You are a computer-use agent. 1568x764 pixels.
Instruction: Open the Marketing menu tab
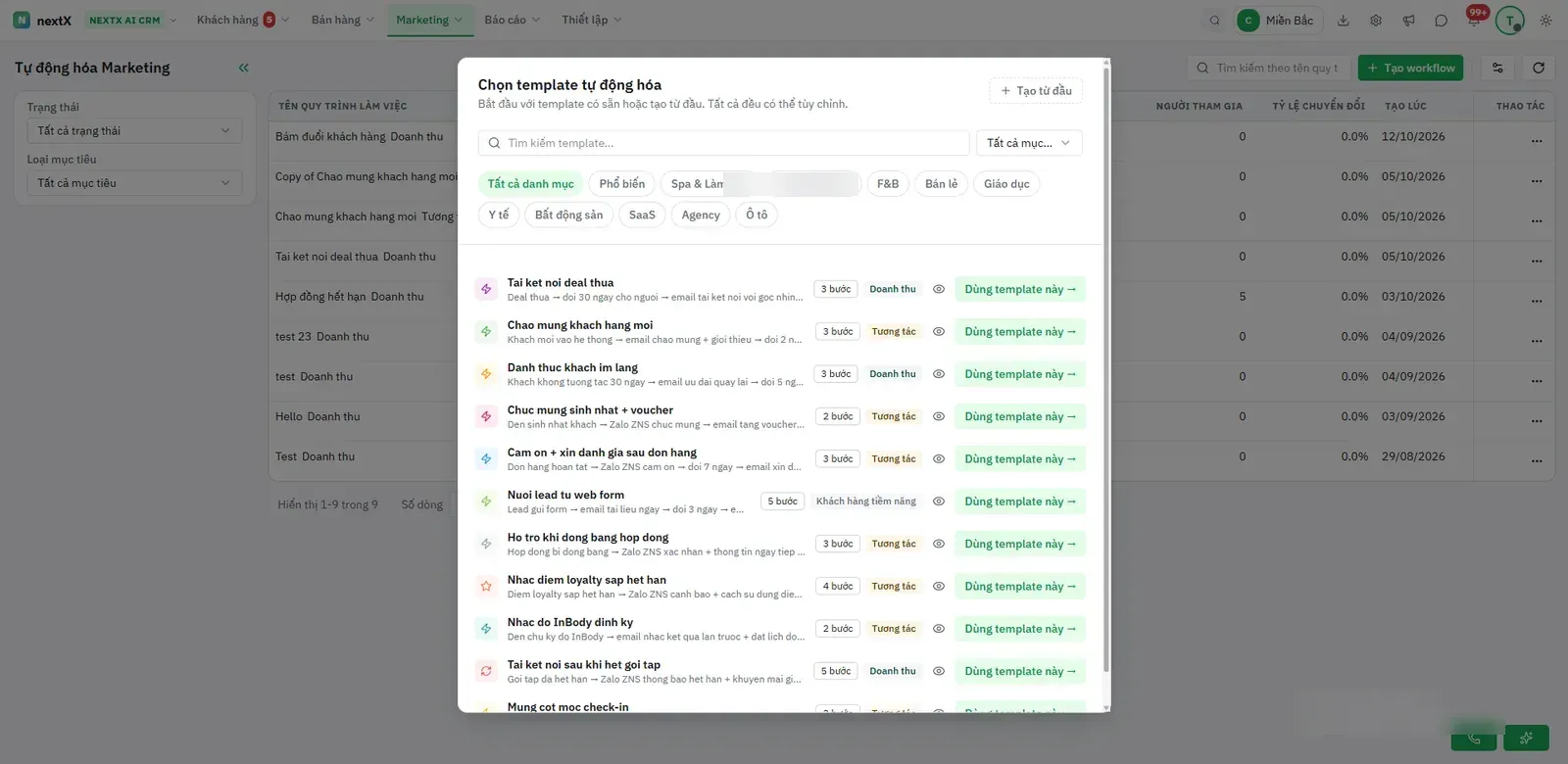click(429, 20)
